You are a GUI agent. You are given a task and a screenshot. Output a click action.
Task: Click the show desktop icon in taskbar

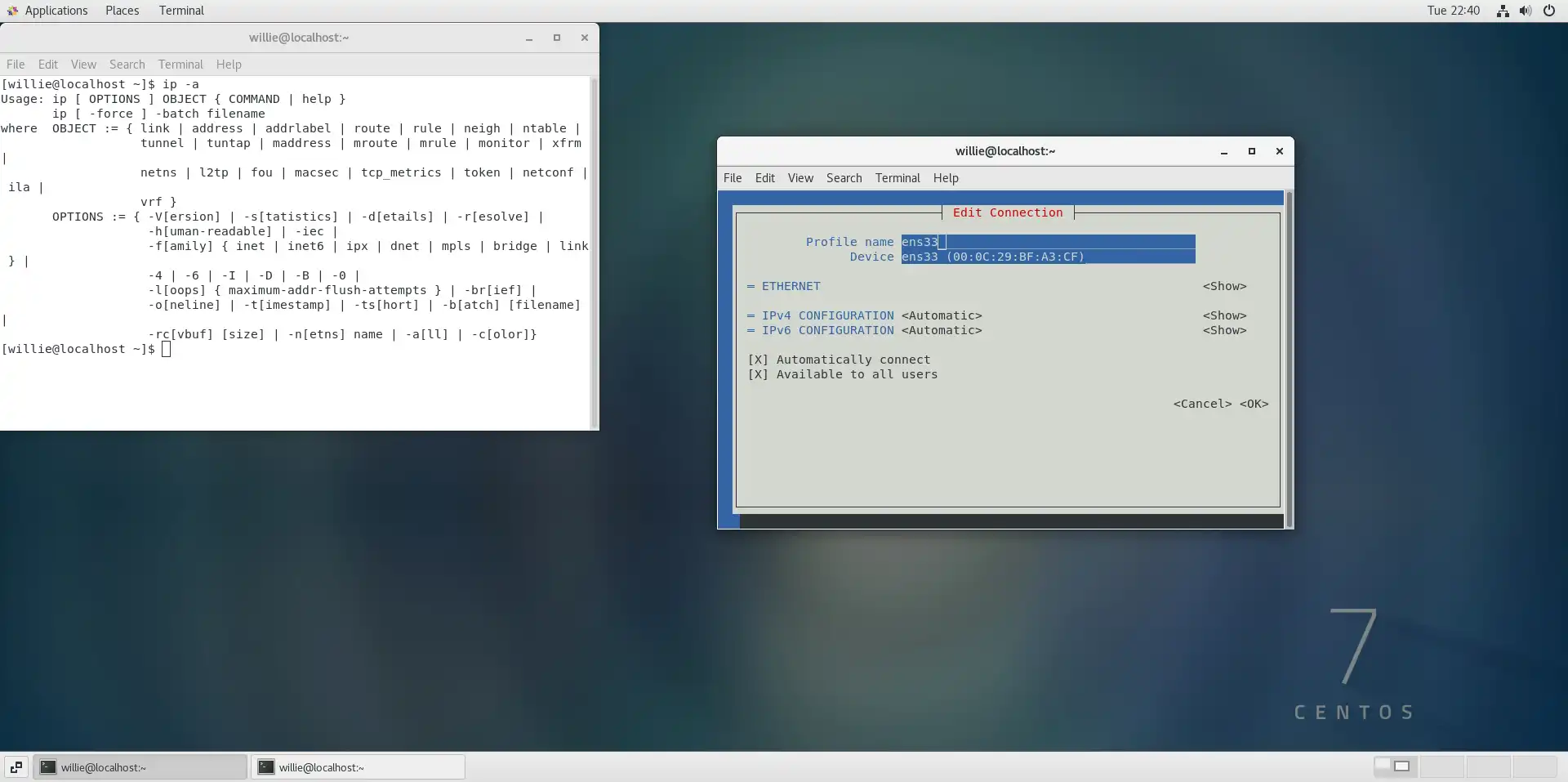coord(16,767)
